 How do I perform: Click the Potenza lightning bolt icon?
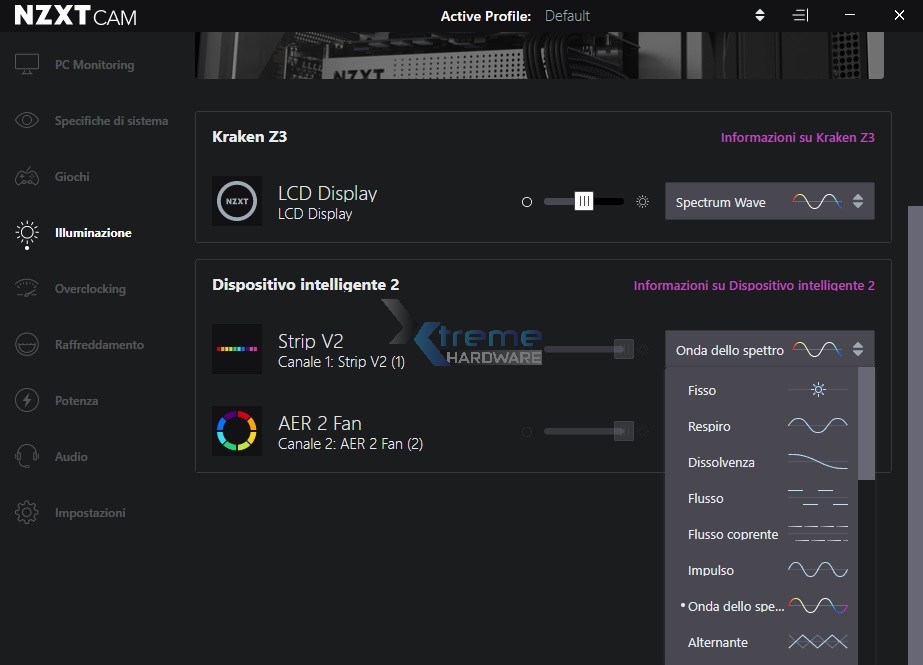[x=27, y=401]
